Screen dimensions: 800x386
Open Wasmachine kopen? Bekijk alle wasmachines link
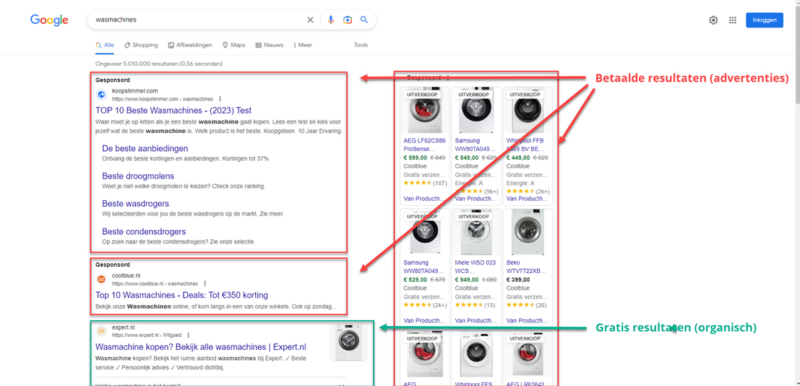201,347
